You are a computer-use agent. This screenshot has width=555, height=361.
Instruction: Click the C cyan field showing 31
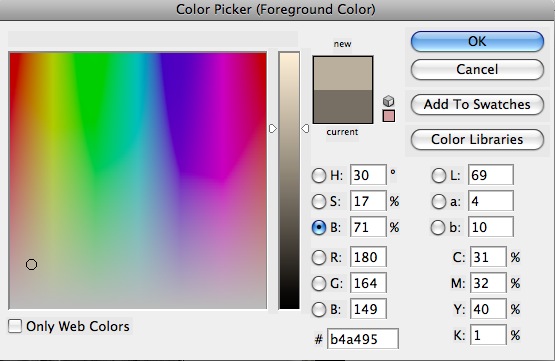(488, 257)
